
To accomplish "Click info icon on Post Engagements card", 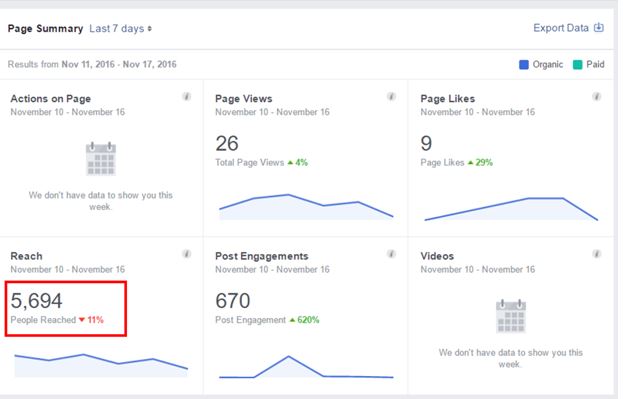I will (391, 254).
